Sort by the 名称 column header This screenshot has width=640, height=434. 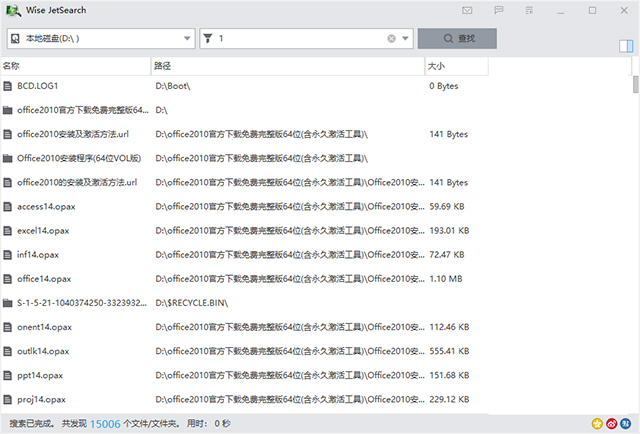[x=76, y=66]
